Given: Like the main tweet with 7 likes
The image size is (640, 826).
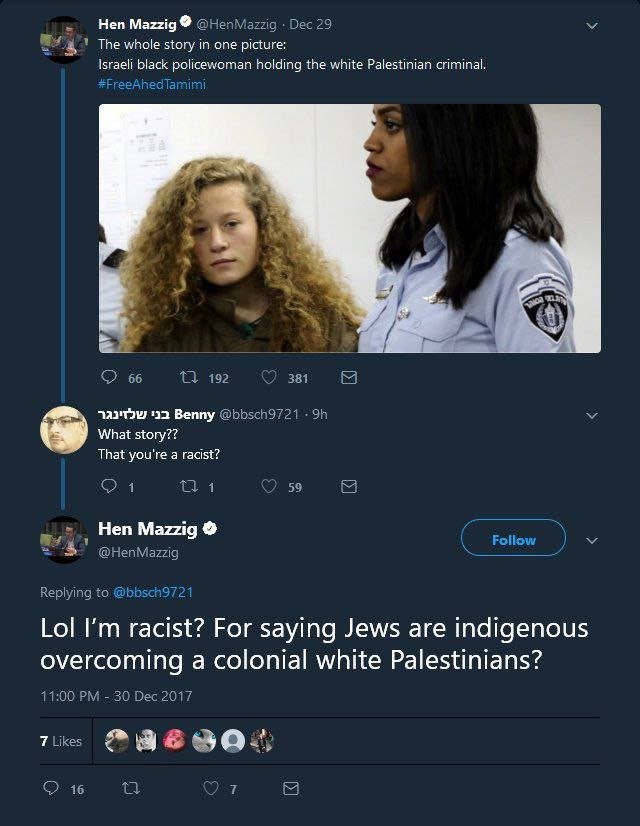Looking at the screenshot, I should click(211, 789).
